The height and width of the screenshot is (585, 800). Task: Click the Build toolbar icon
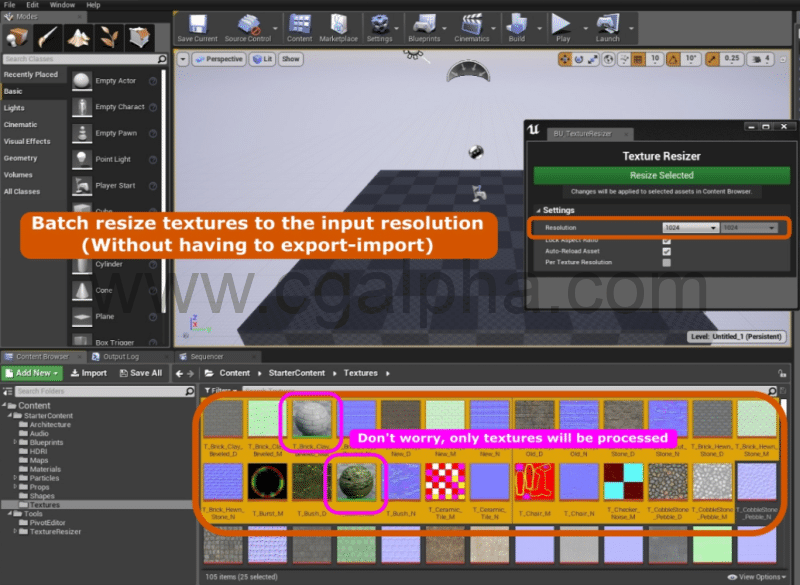(x=517, y=25)
